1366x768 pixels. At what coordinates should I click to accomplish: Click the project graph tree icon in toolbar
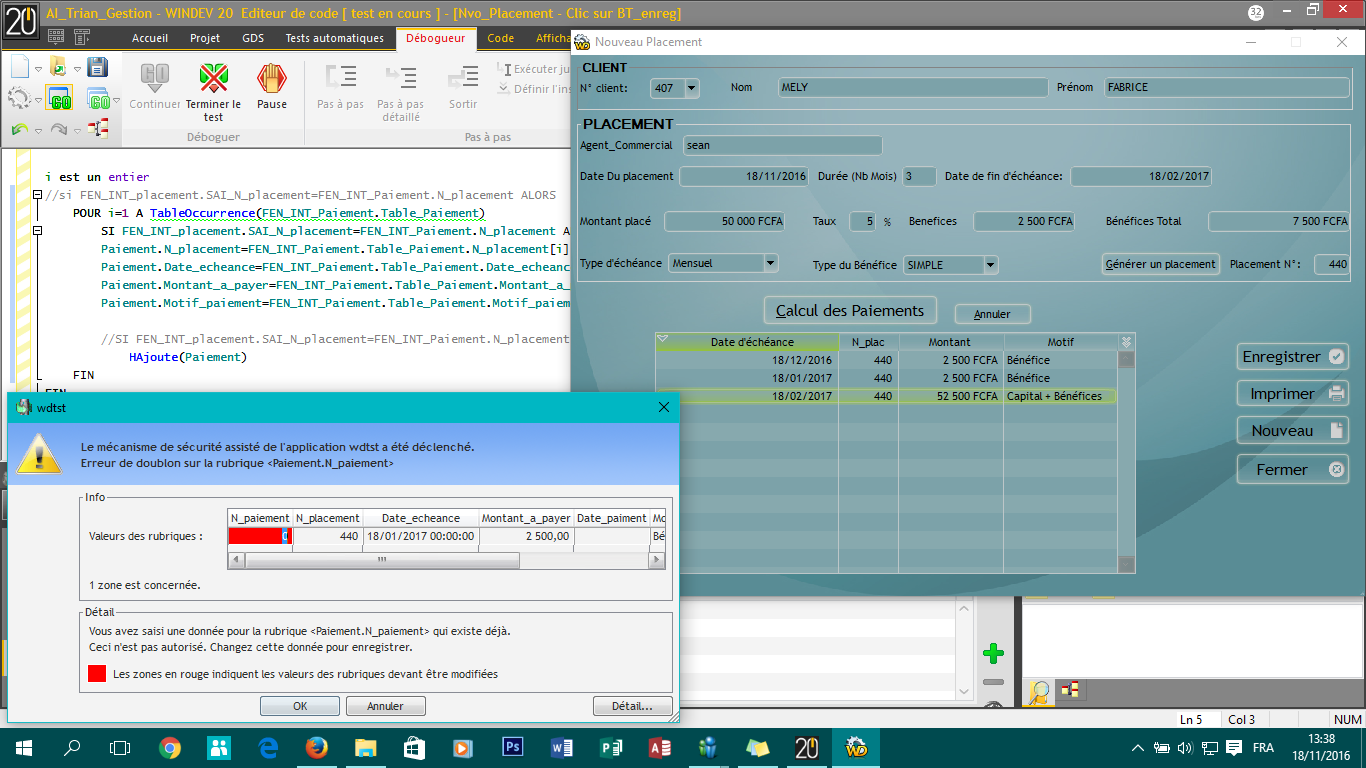(98, 128)
